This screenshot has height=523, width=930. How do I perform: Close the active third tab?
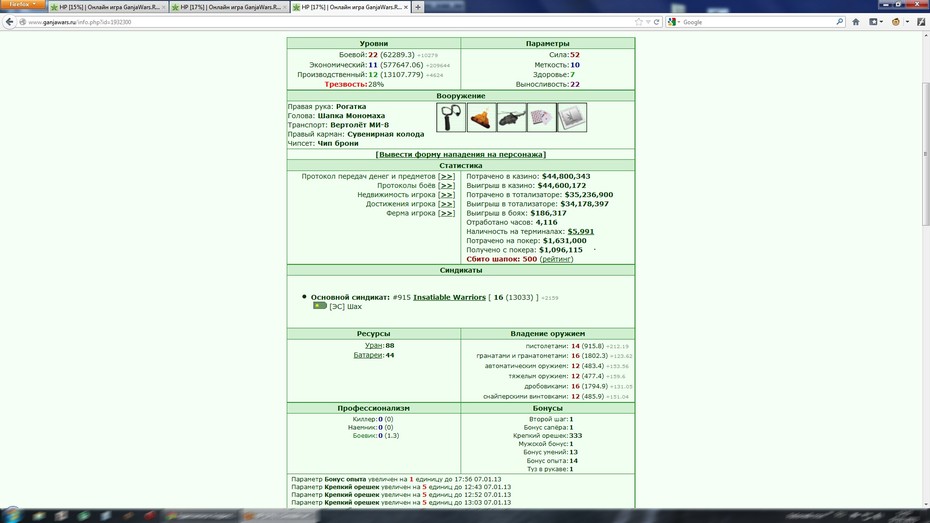[x=406, y=7]
